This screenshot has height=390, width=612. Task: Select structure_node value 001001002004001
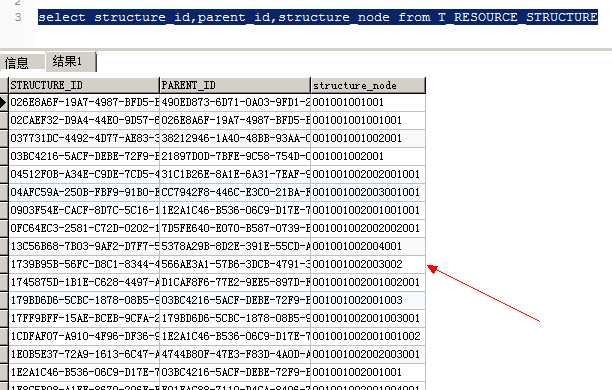pyautogui.click(x=368, y=246)
